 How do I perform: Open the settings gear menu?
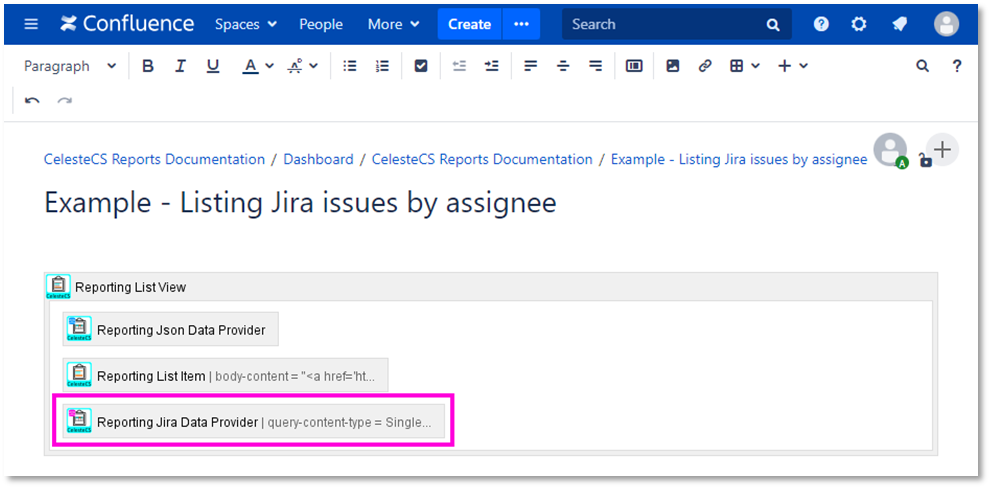(858, 24)
